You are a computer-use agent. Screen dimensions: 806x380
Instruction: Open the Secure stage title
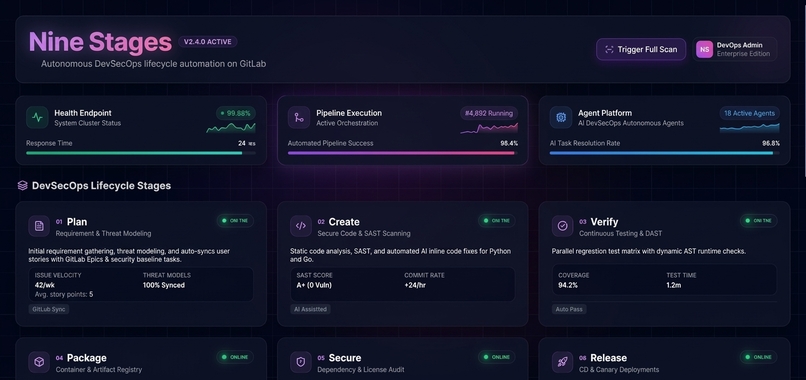point(345,358)
